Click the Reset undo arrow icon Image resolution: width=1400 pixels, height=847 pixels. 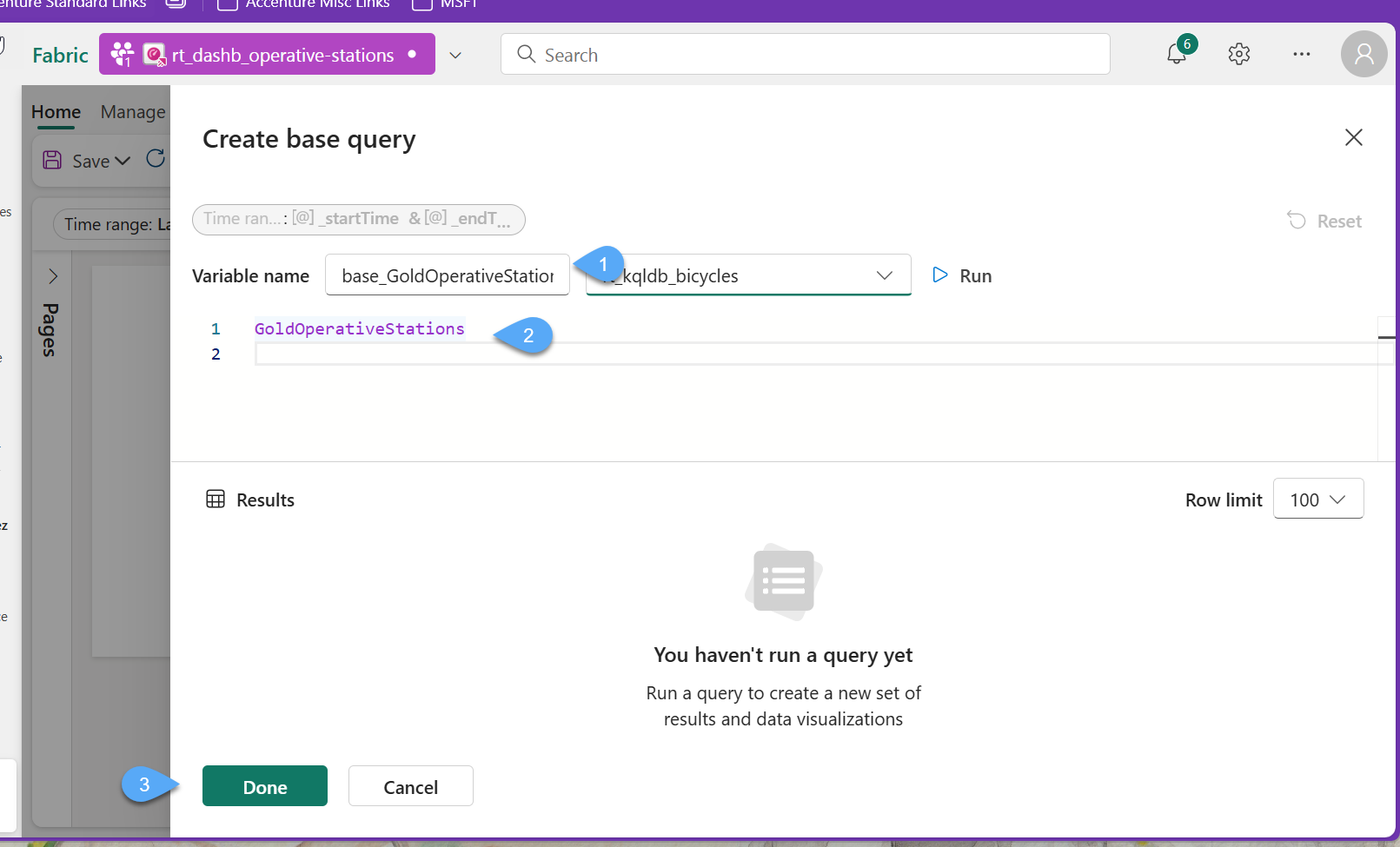pyautogui.click(x=1297, y=221)
